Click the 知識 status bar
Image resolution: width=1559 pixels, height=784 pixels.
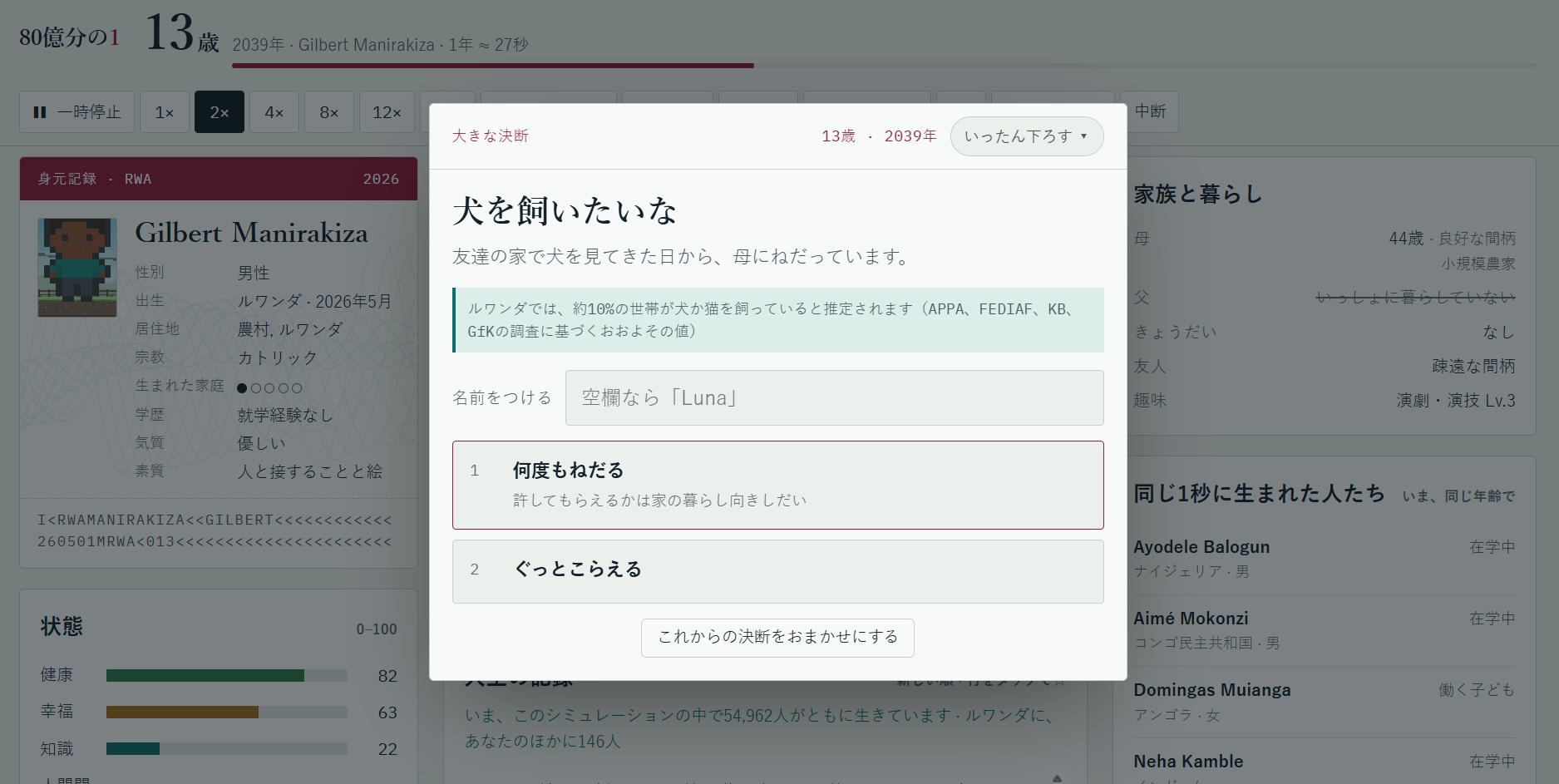click(226, 749)
